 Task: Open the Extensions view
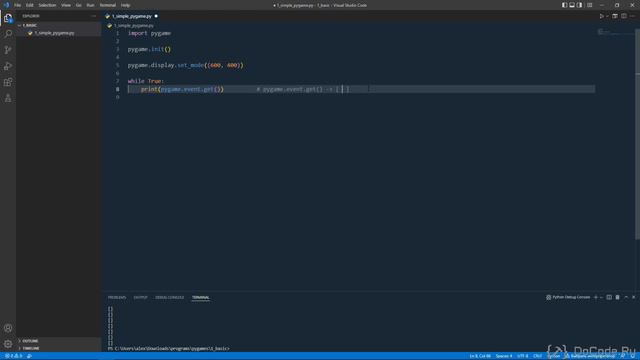[8, 82]
